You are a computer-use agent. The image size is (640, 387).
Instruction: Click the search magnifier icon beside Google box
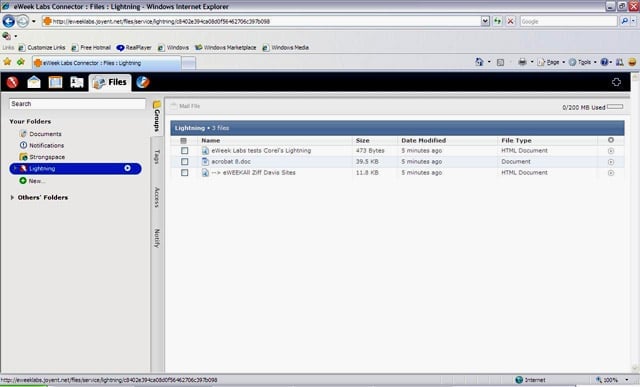[x=624, y=21]
